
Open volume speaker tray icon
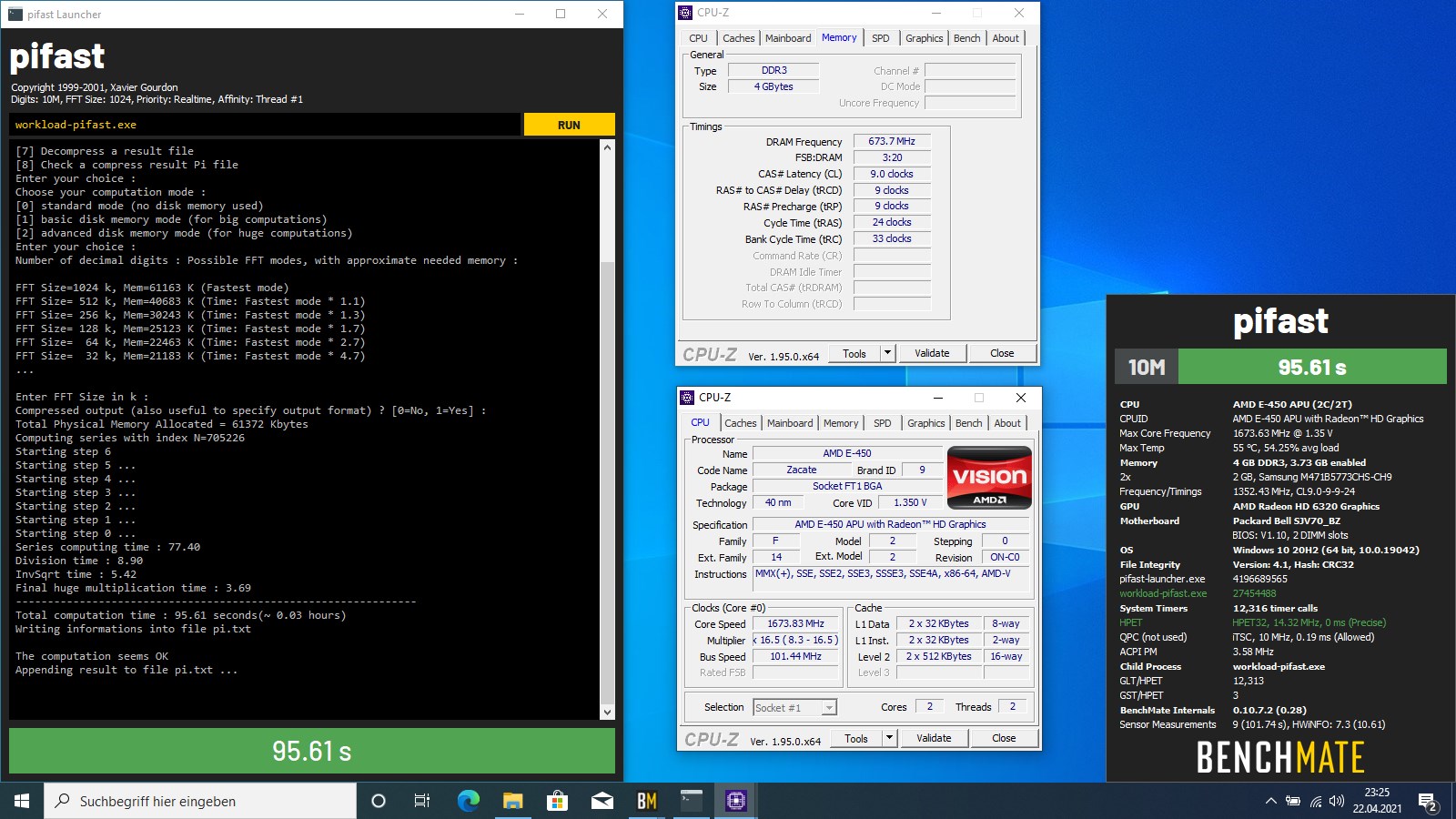pos(1337,801)
